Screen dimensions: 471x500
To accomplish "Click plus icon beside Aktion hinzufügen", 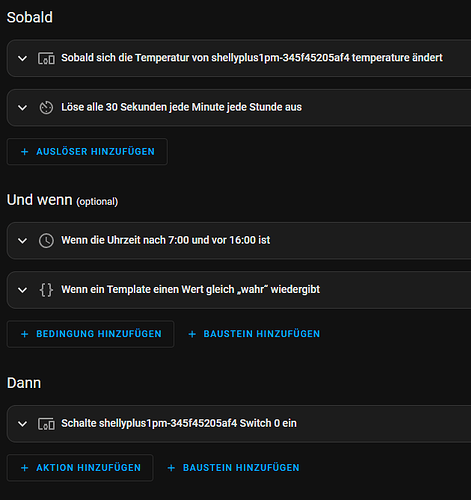I will click(x=24, y=468).
